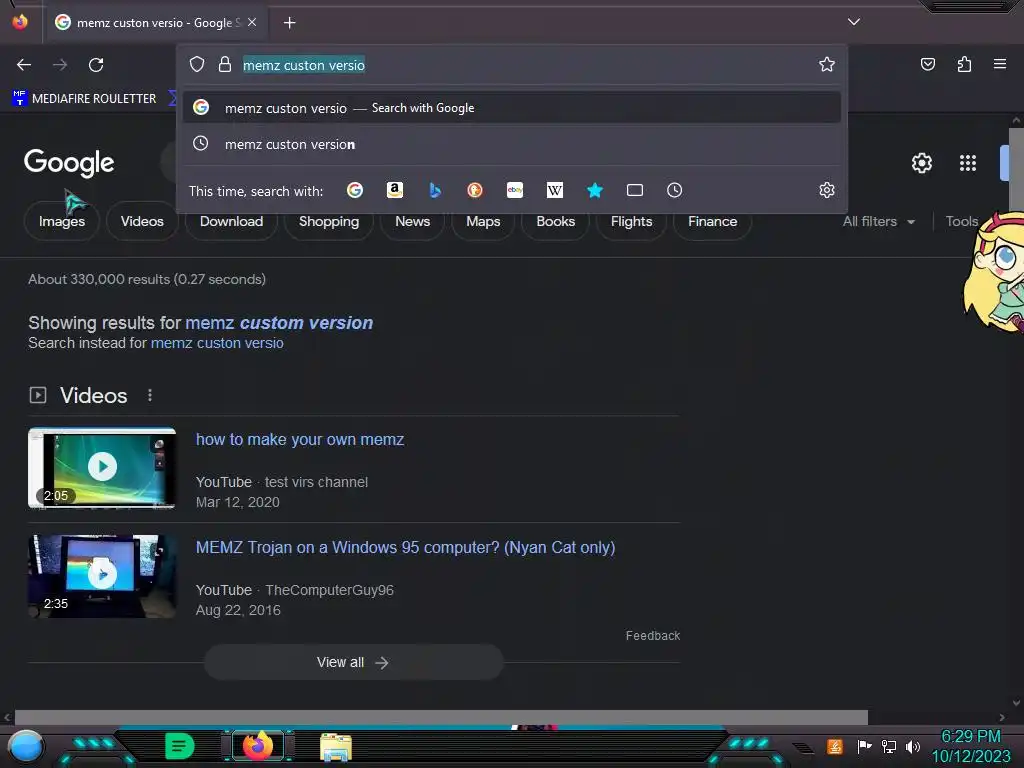Click the View all videos button
Screen dimensions: 1024x768
pyautogui.click(x=353, y=662)
